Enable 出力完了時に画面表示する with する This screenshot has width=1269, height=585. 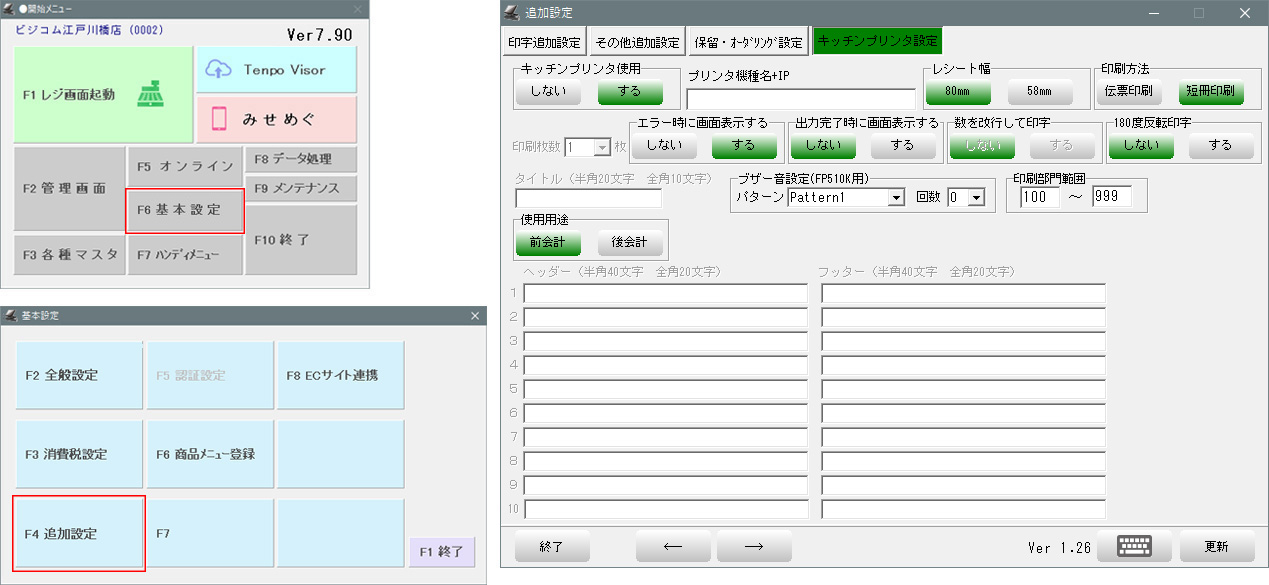pyautogui.click(x=903, y=145)
